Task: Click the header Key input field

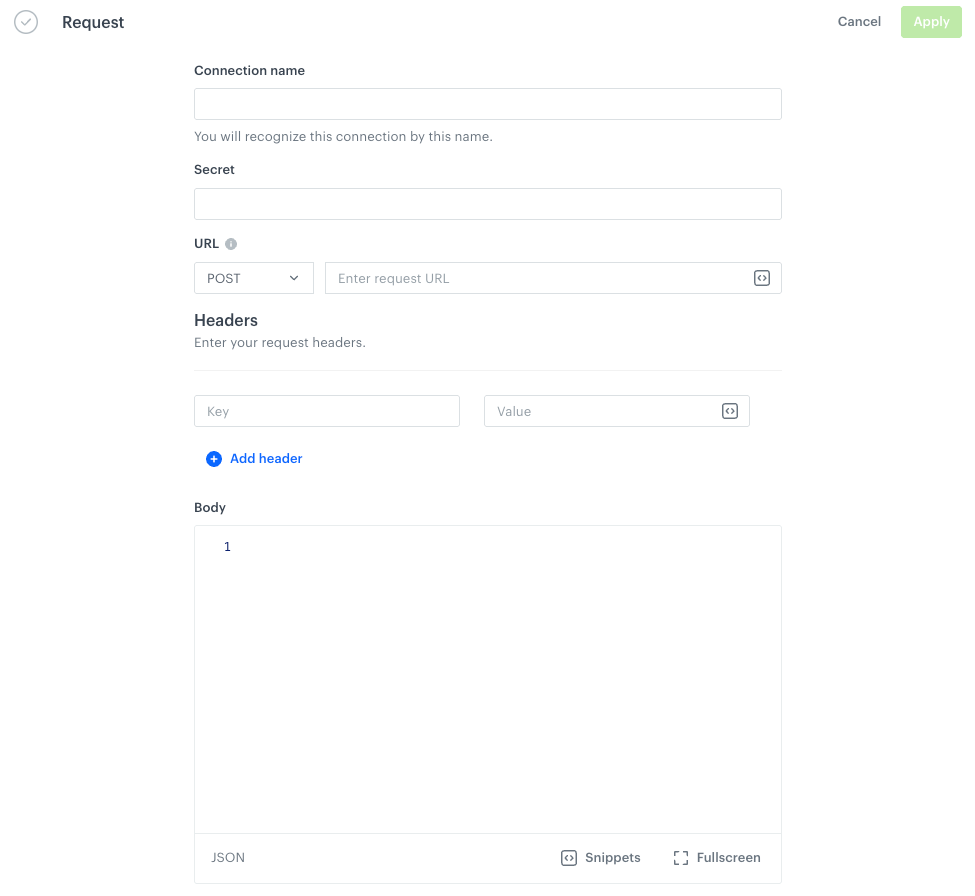Action: point(326,410)
